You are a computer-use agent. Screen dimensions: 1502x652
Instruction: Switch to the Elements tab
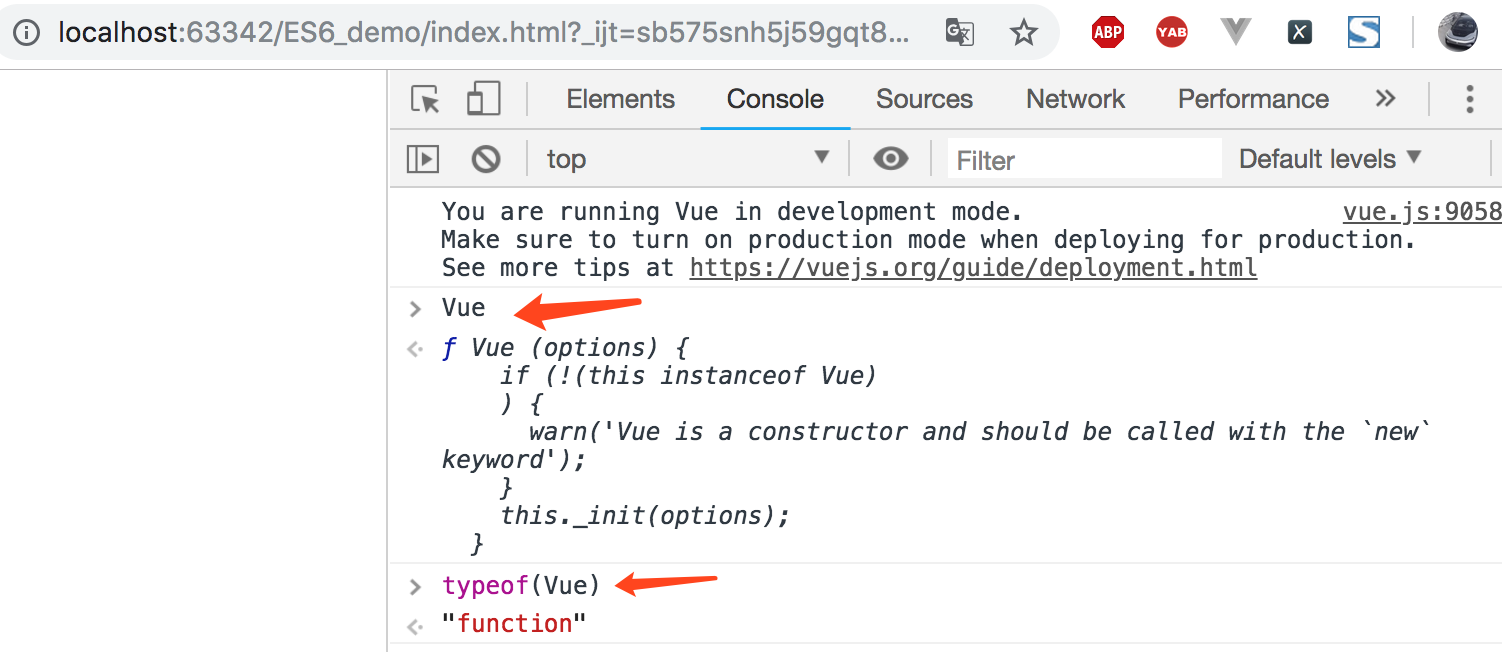(x=620, y=99)
